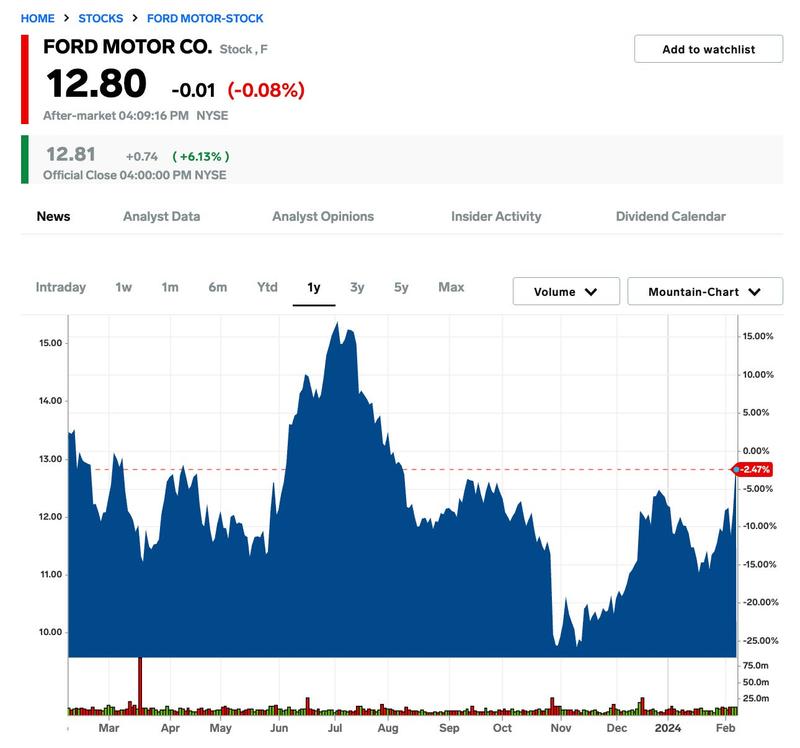The width and height of the screenshot is (800, 748).
Task: Click the FORD MOTOR CO. heading
Action: pos(128,46)
